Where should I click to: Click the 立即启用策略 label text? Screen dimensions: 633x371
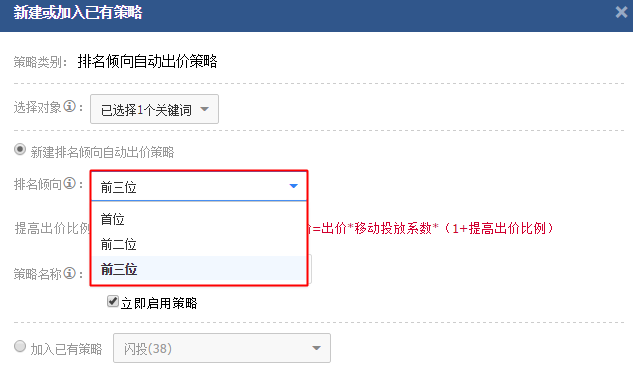point(159,303)
